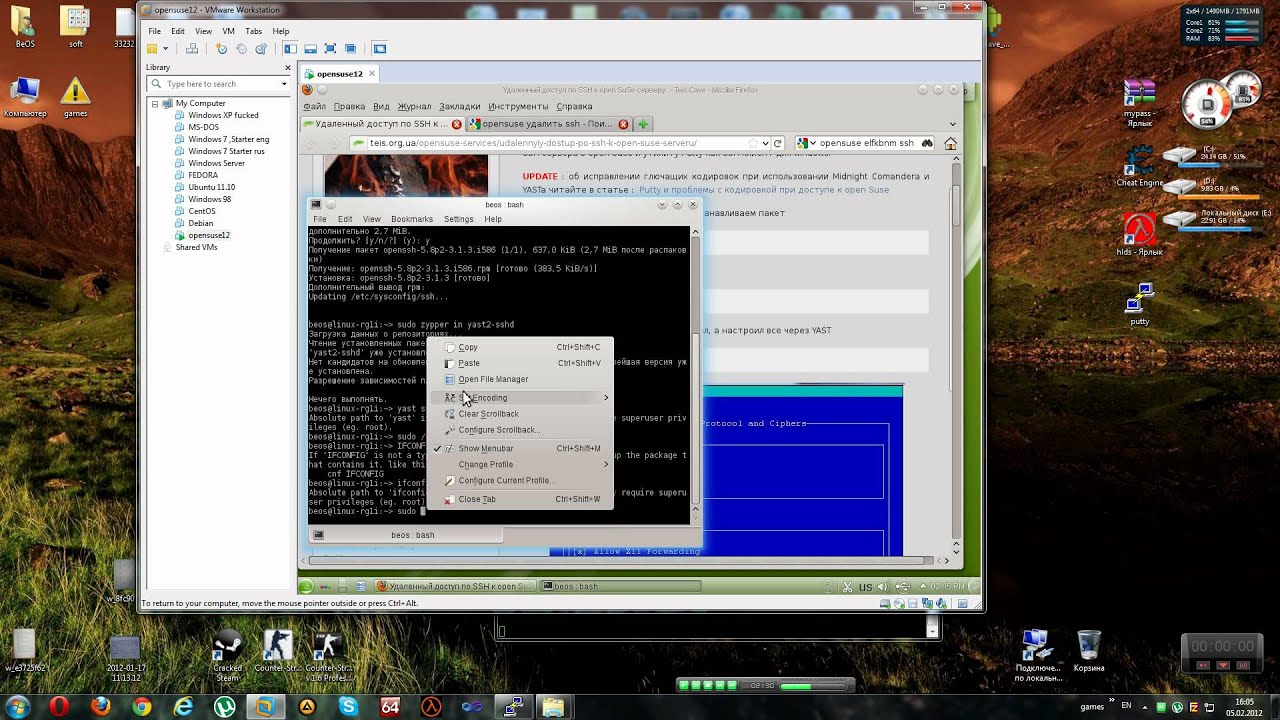Collapse the My Computer tree node
The image size is (1280, 720).
[155, 104]
